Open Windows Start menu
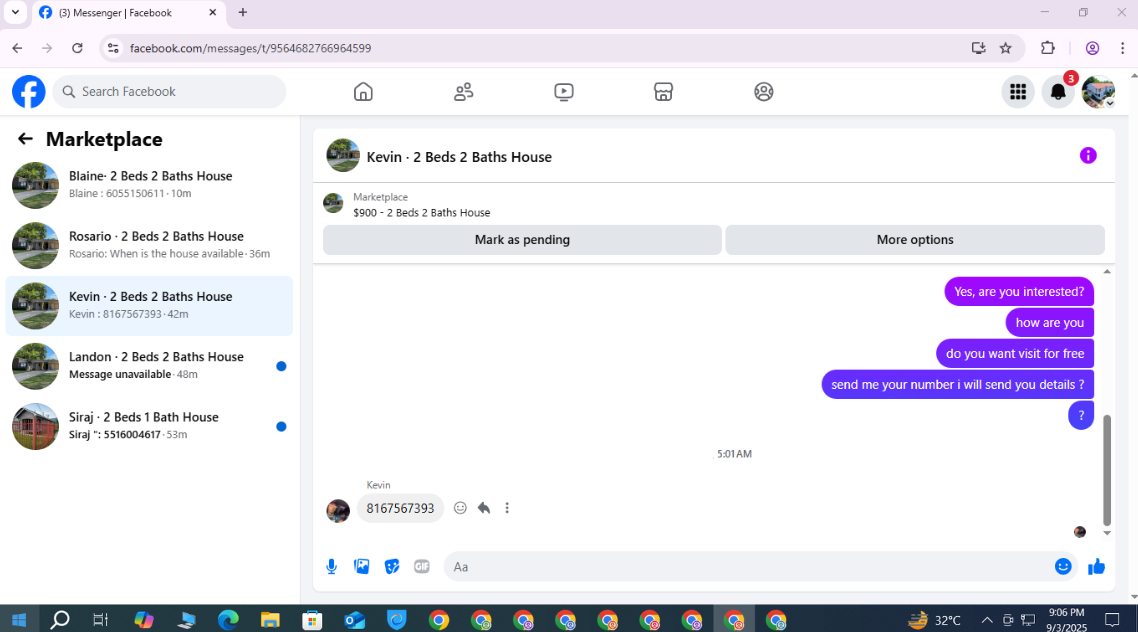Image resolution: width=1138 pixels, height=632 pixels. (x=19, y=620)
